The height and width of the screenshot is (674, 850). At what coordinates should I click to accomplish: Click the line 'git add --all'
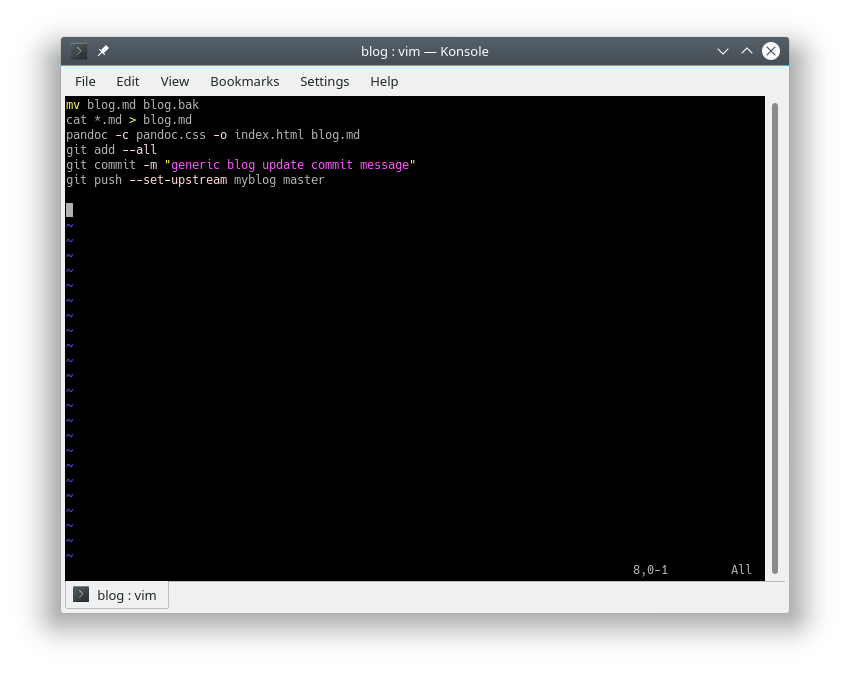[x=111, y=150]
